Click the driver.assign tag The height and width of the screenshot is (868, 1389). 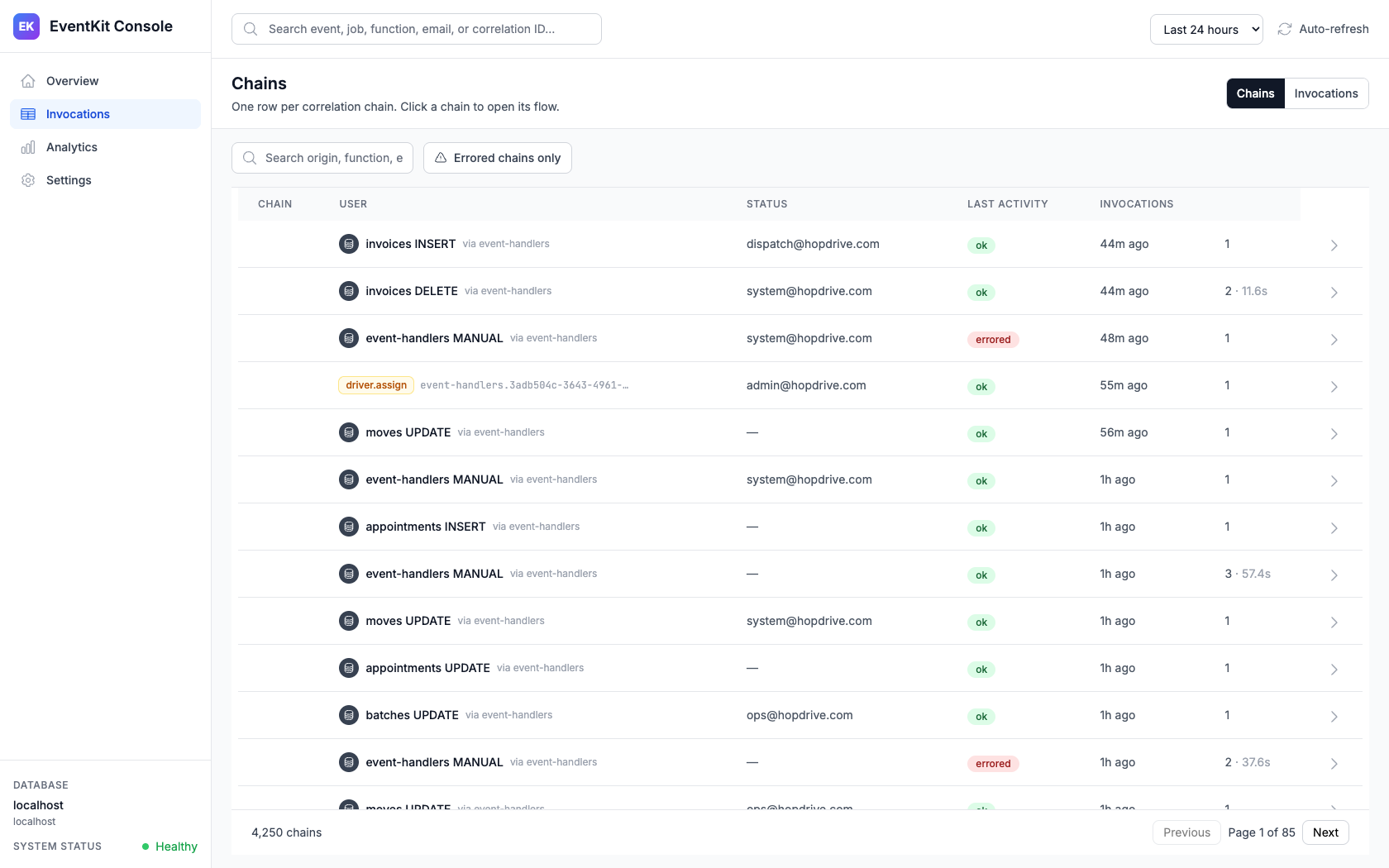pos(376,385)
